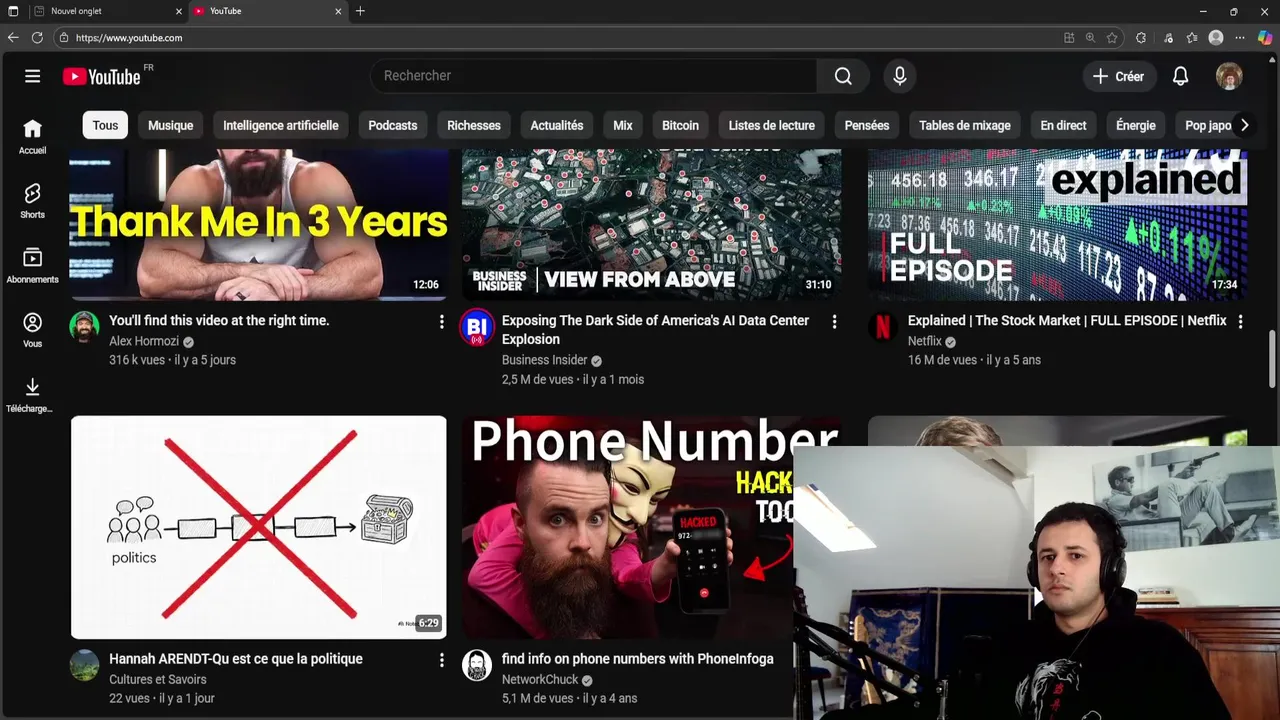This screenshot has height=720, width=1280.
Task: Focus the Rechercher search field
Action: click(594, 76)
